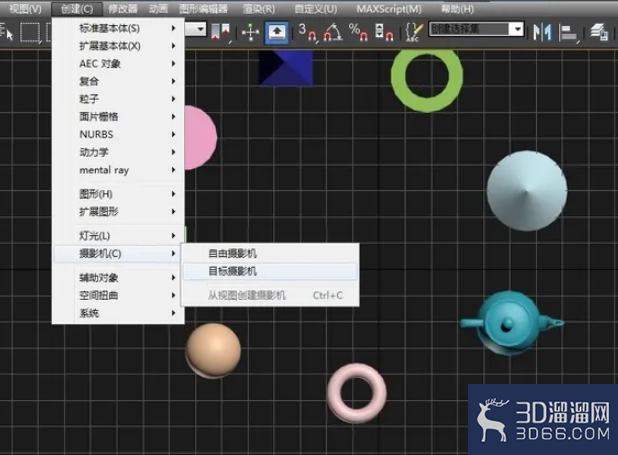Expand 扩展基本体(X) submenu
The image size is (618, 455).
point(118,46)
